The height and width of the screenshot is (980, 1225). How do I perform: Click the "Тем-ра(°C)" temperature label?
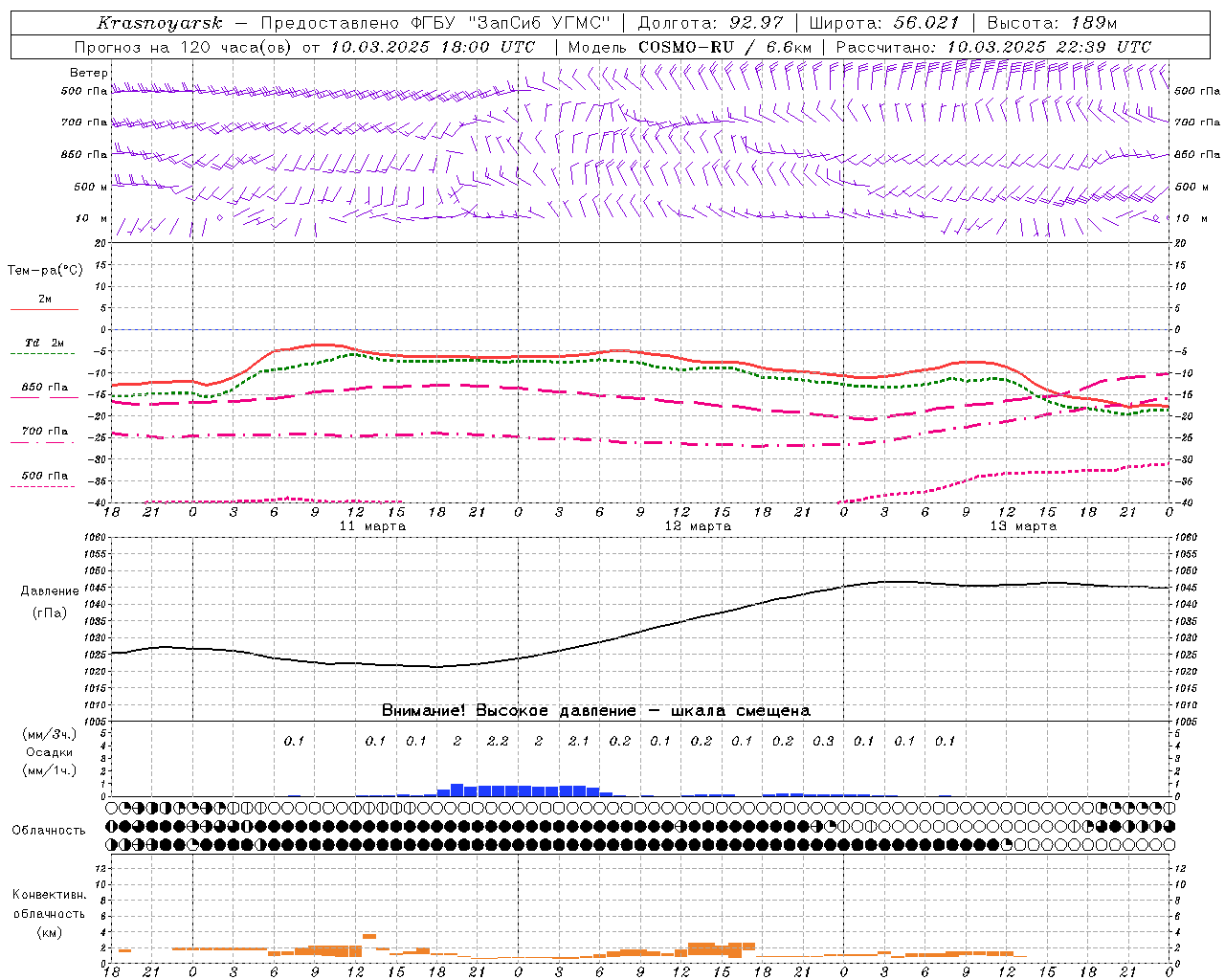point(45,271)
